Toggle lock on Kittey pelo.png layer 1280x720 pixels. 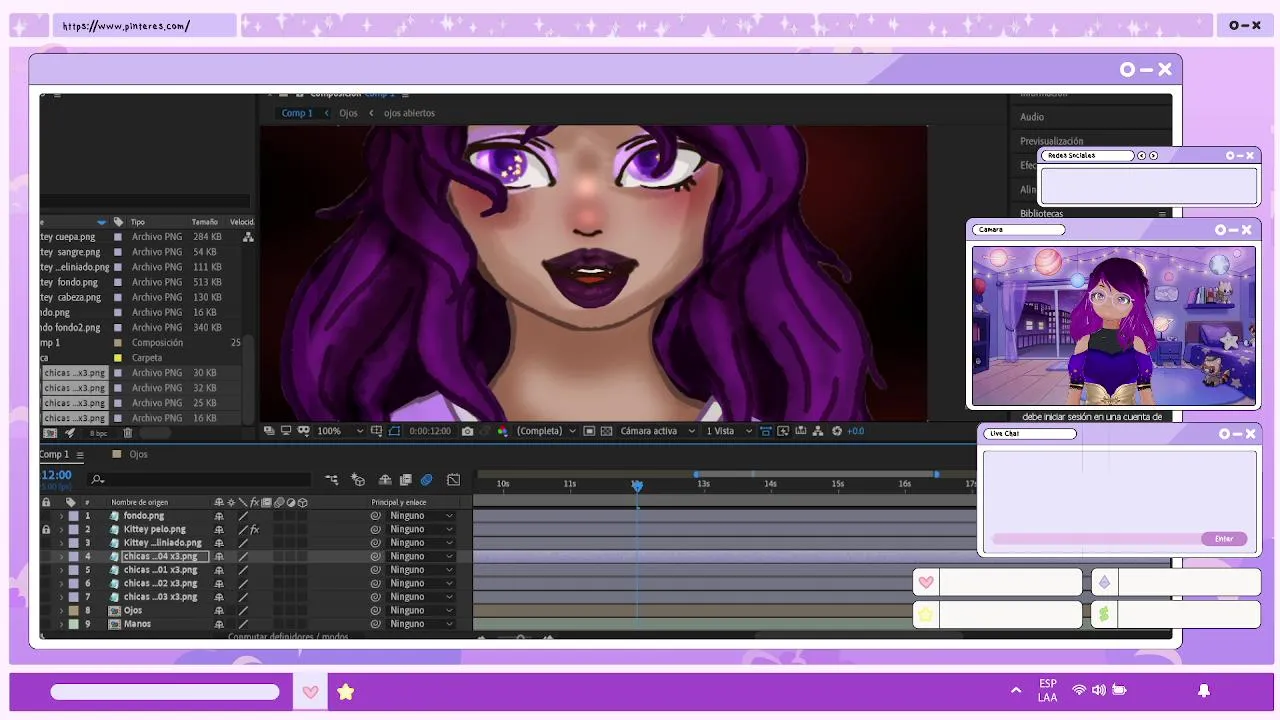click(x=46, y=529)
